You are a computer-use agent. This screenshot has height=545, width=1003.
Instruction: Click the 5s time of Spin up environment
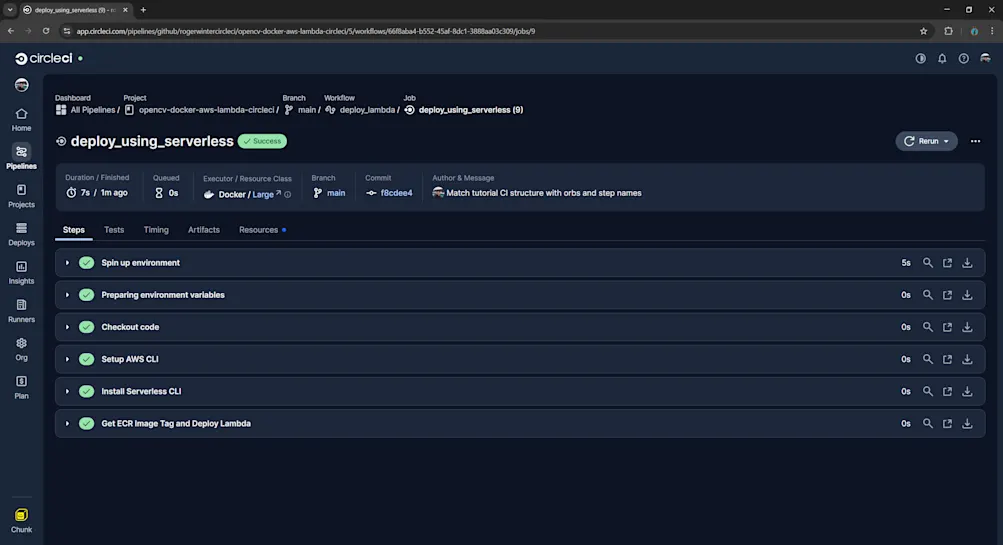pos(906,263)
